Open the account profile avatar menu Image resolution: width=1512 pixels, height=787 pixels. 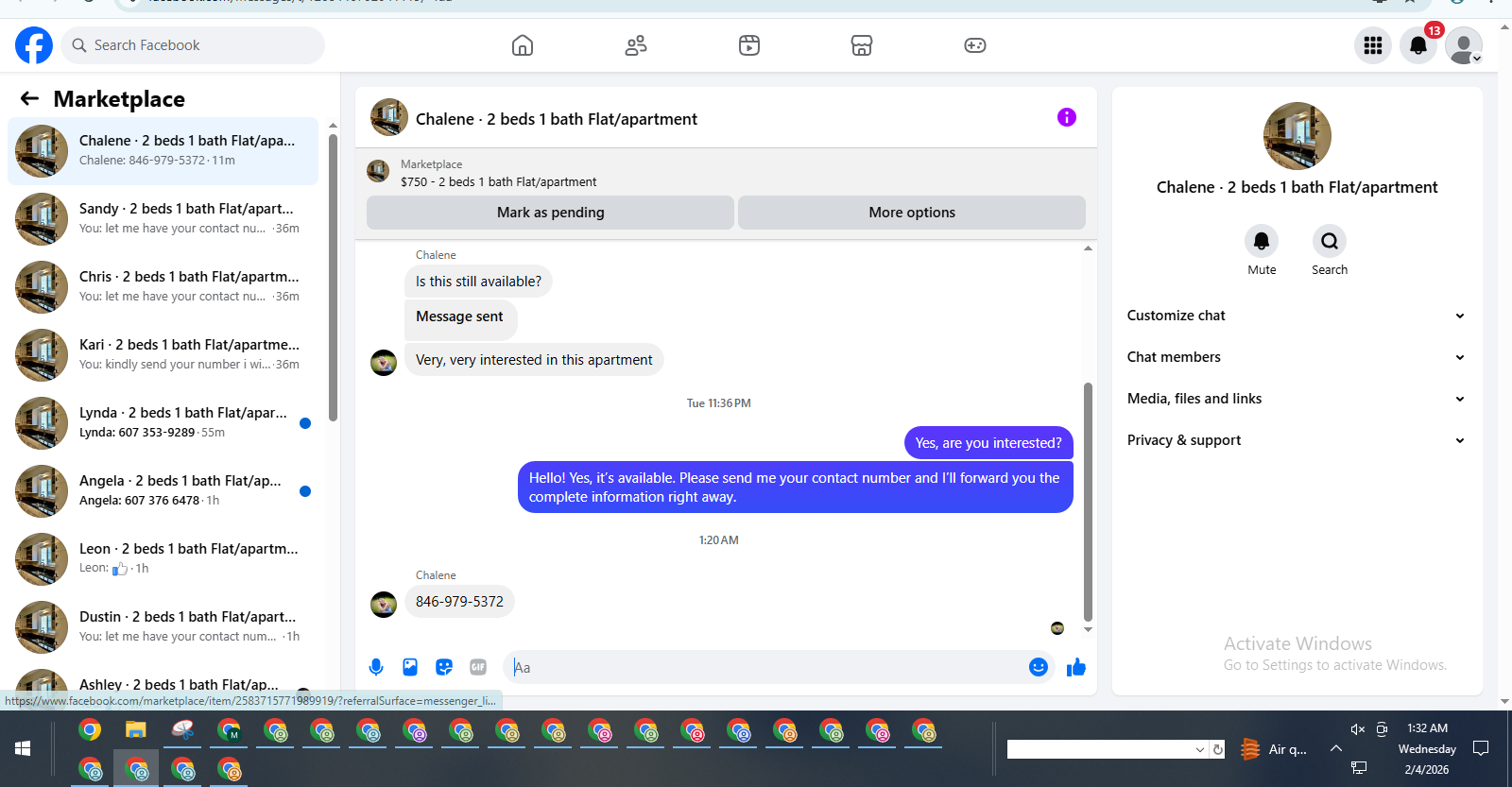click(x=1464, y=45)
